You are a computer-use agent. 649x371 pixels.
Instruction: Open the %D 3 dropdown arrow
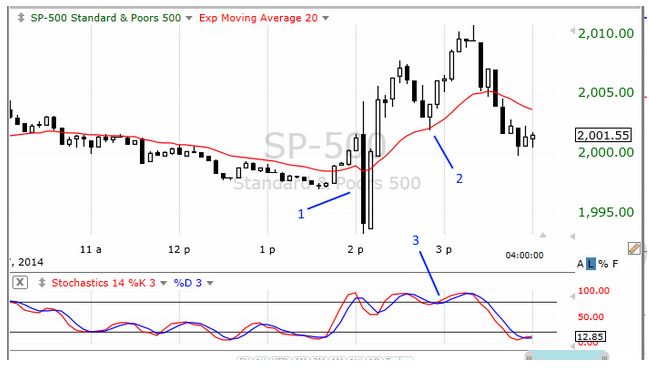[x=210, y=284]
